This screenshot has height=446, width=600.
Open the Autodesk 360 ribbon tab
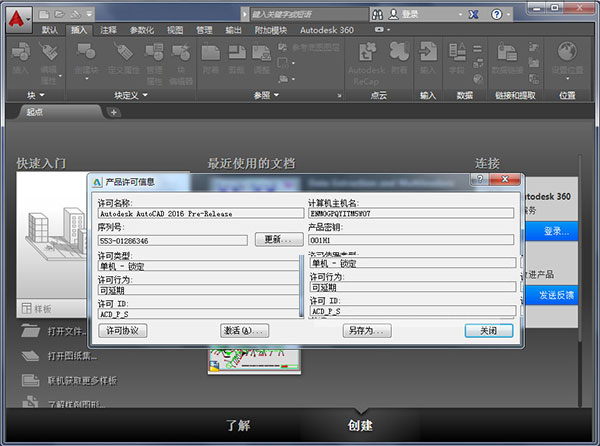327,30
